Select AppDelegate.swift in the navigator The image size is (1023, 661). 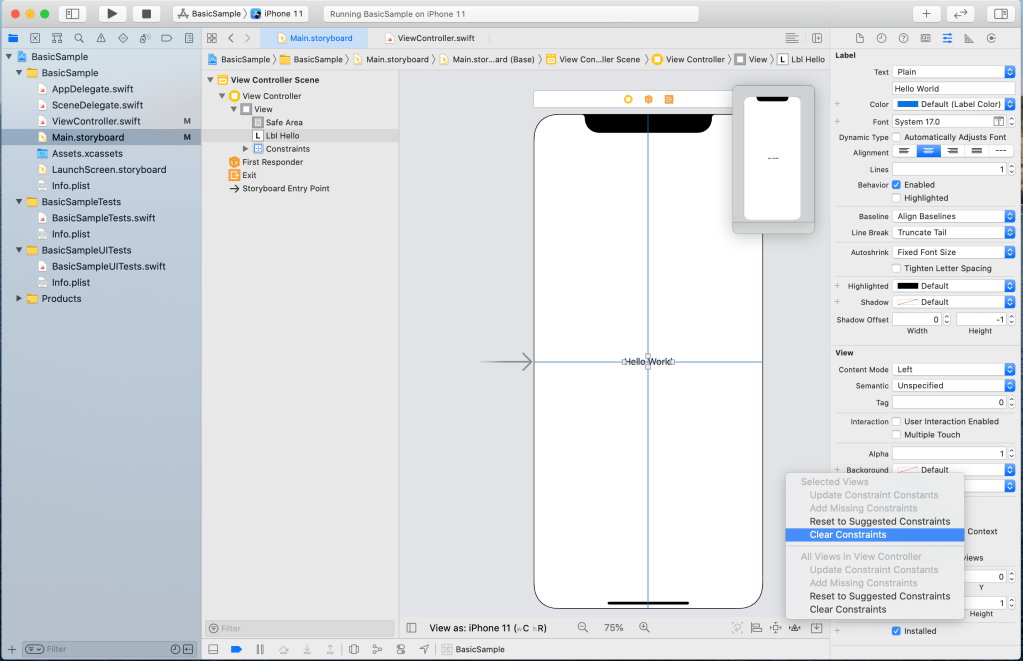(x=91, y=89)
